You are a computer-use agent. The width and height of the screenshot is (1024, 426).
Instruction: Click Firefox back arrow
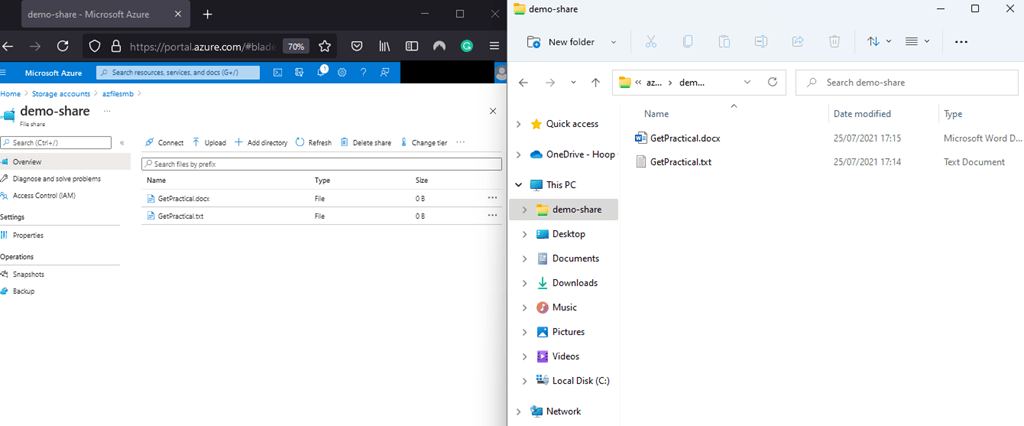(8, 46)
